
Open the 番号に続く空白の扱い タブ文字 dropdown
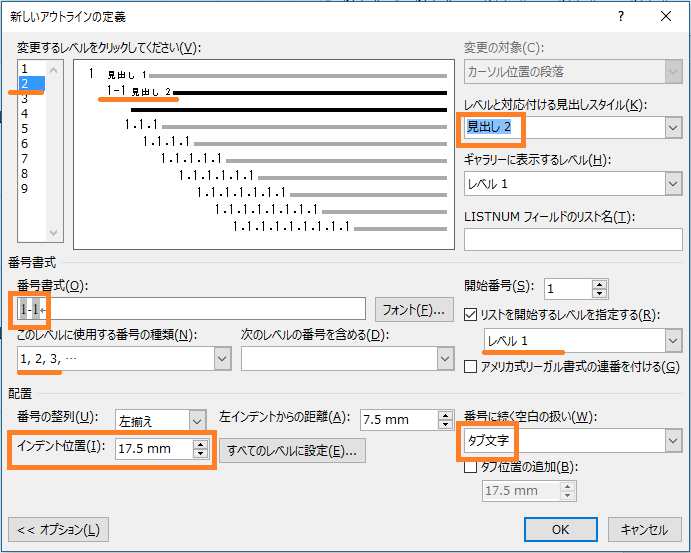673,441
